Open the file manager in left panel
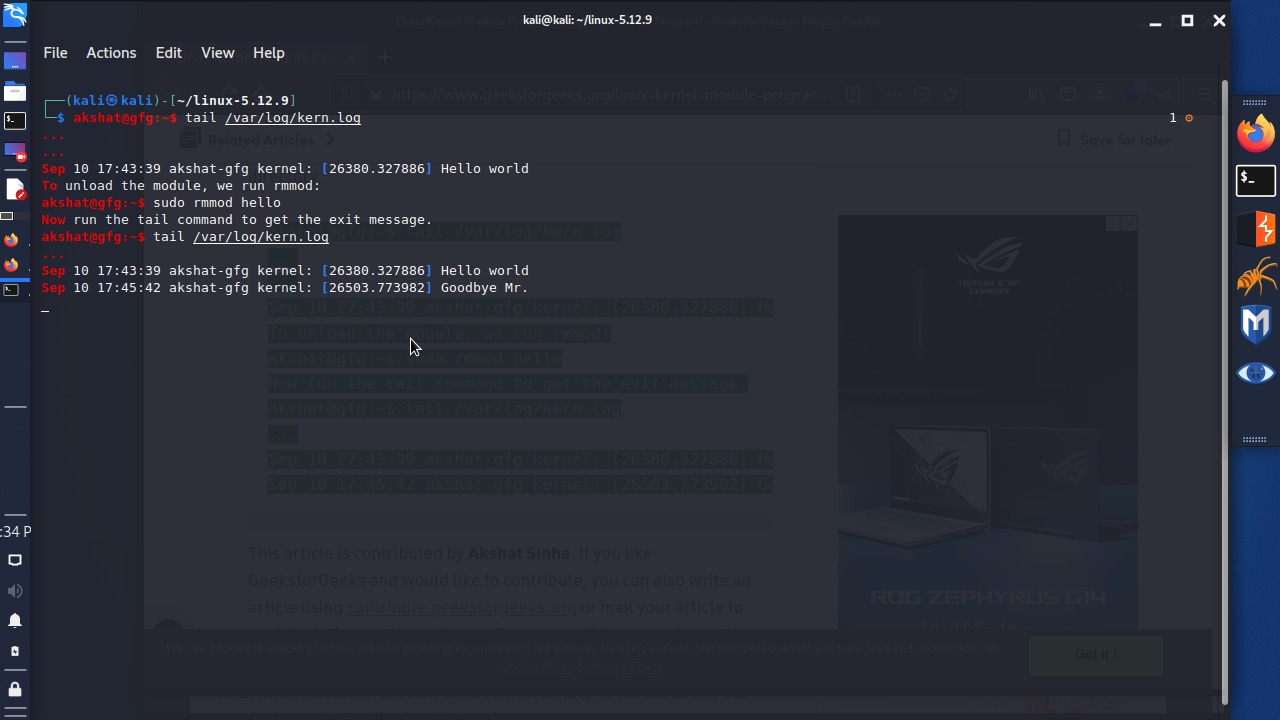The width and height of the screenshot is (1280, 720). pyautogui.click(x=14, y=92)
